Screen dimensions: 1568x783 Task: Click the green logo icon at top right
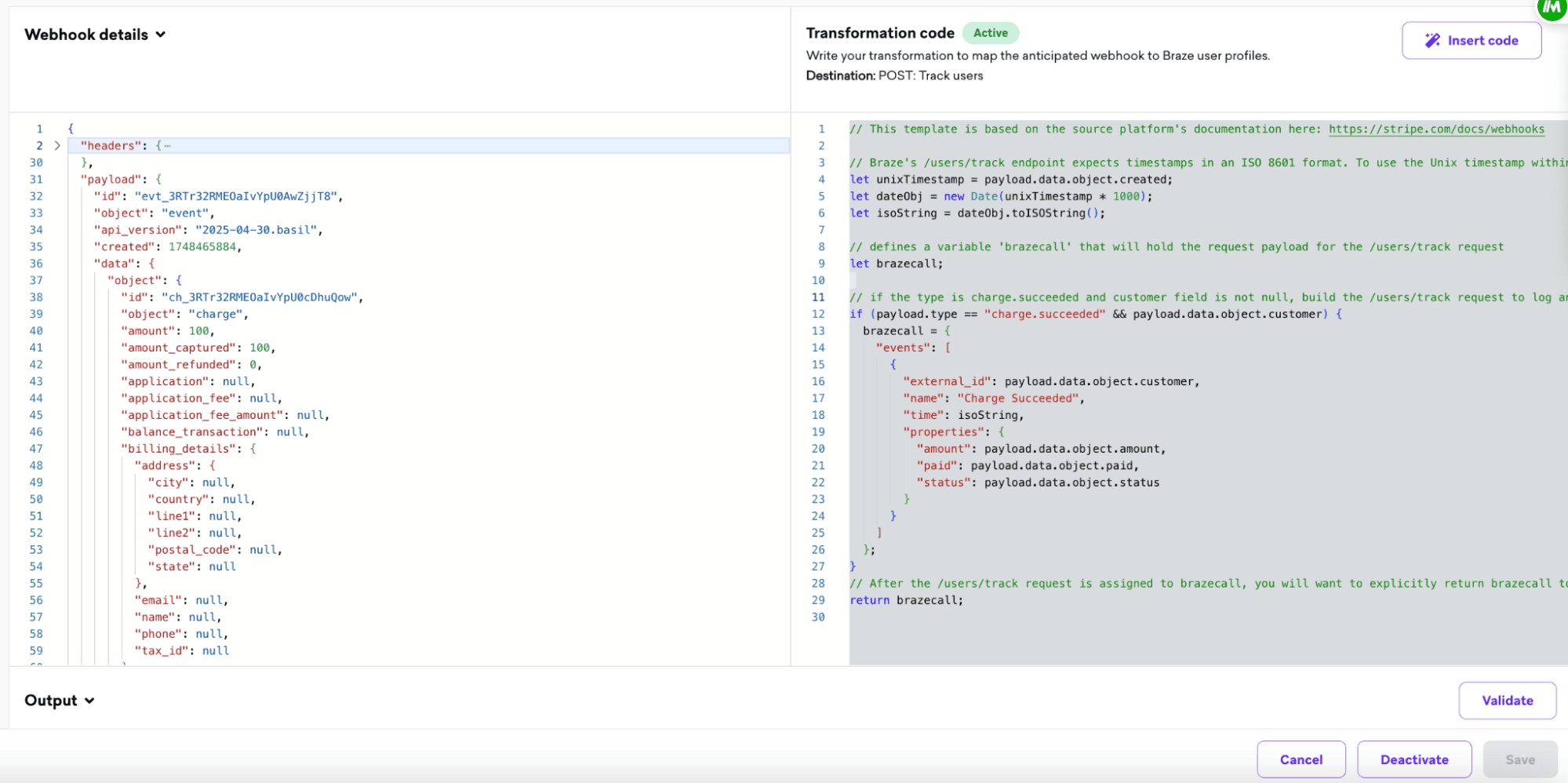1551,8
